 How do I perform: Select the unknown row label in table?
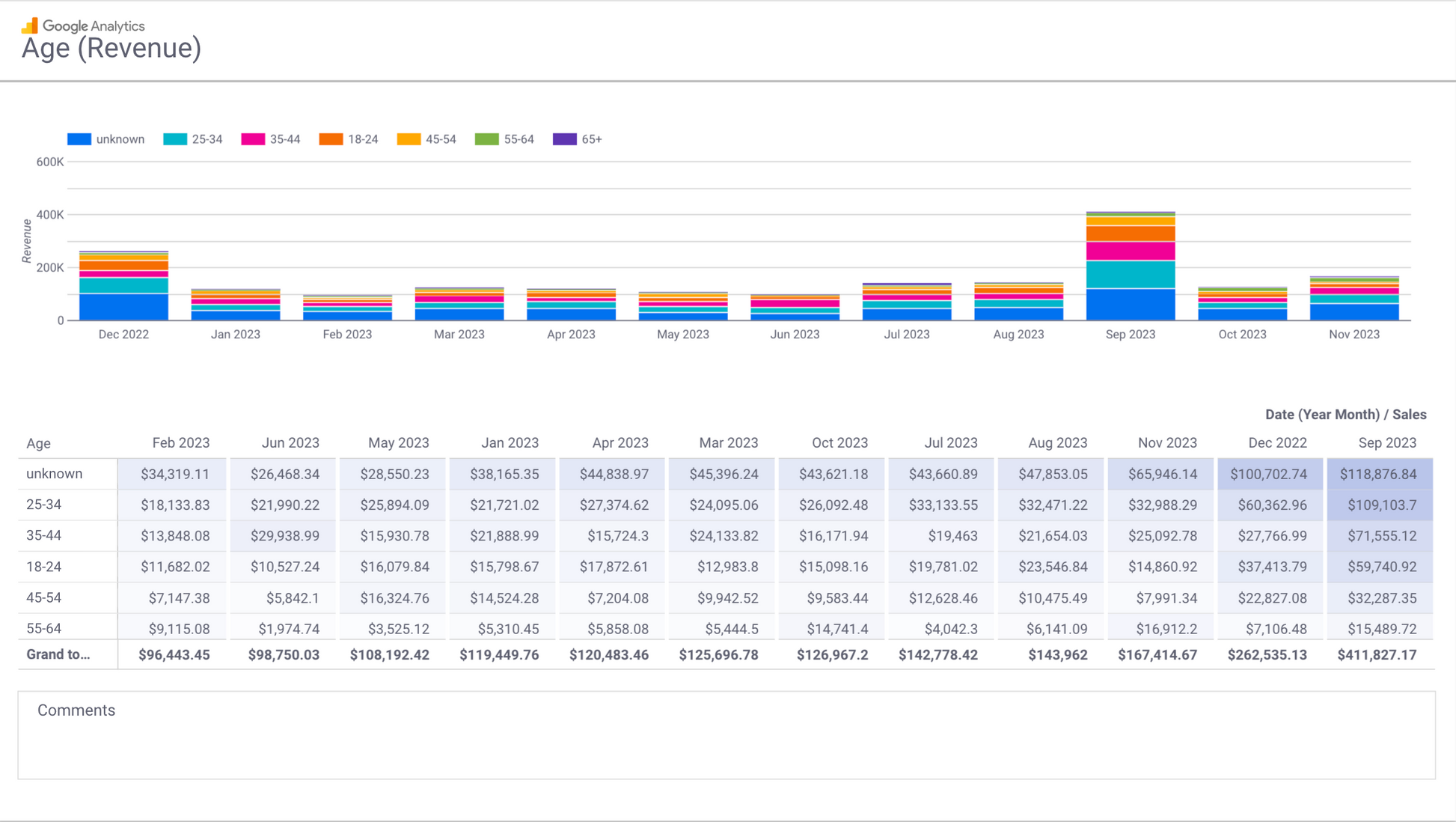55,474
